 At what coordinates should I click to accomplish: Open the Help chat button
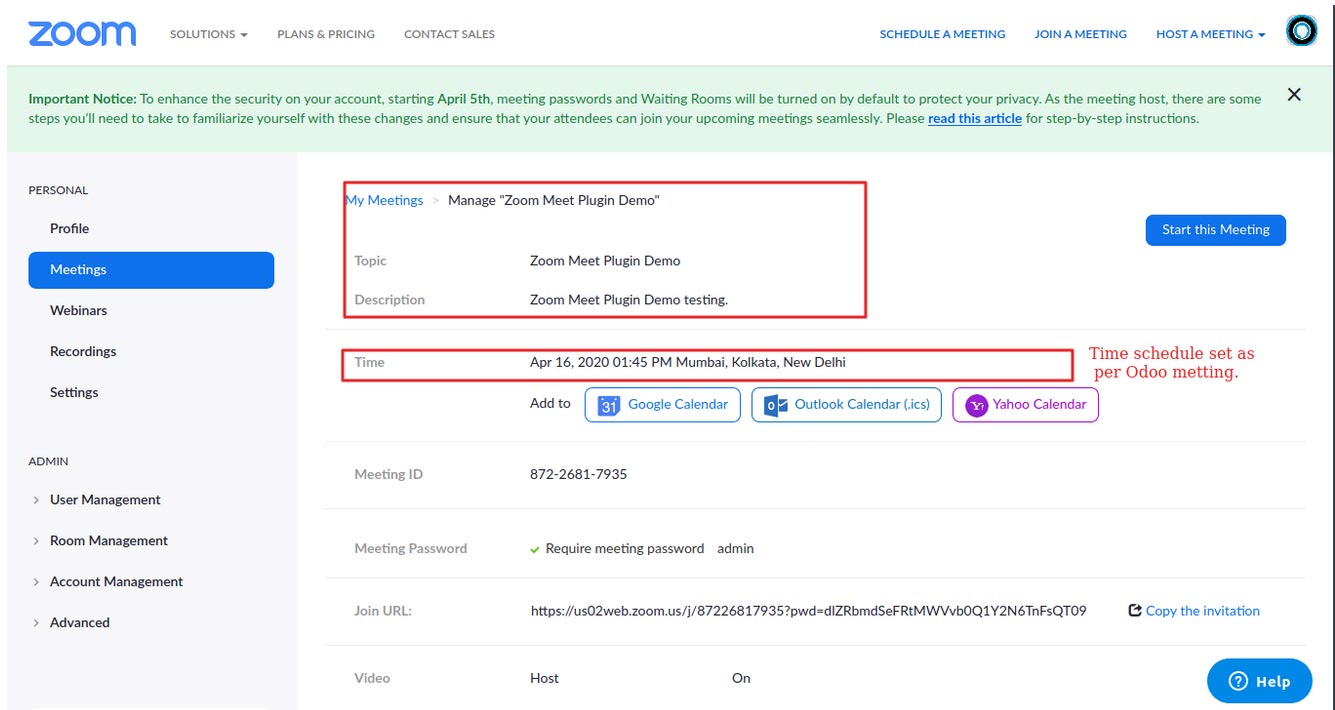pyautogui.click(x=1259, y=681)
